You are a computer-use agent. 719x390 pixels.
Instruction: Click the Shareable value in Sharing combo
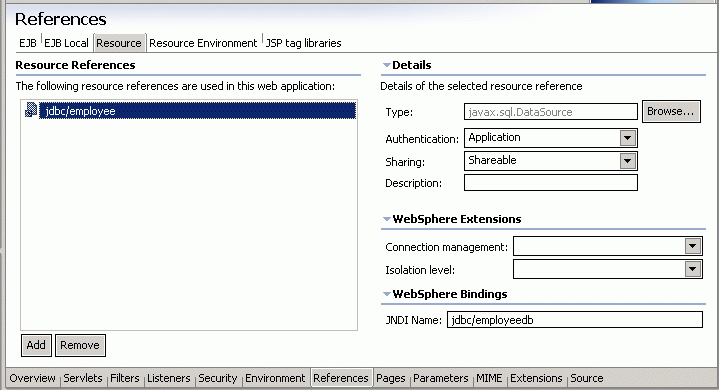492,160
